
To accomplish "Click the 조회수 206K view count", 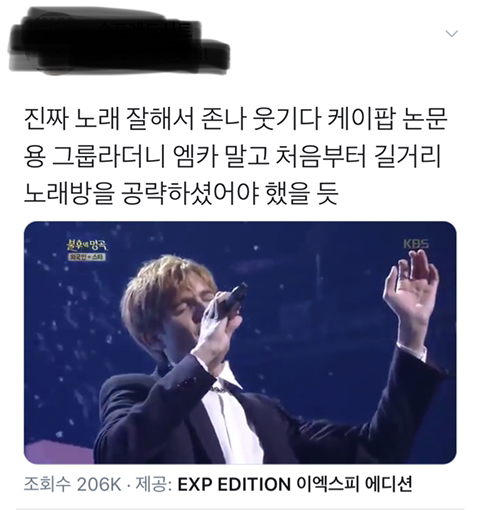I will coord(72,484).
